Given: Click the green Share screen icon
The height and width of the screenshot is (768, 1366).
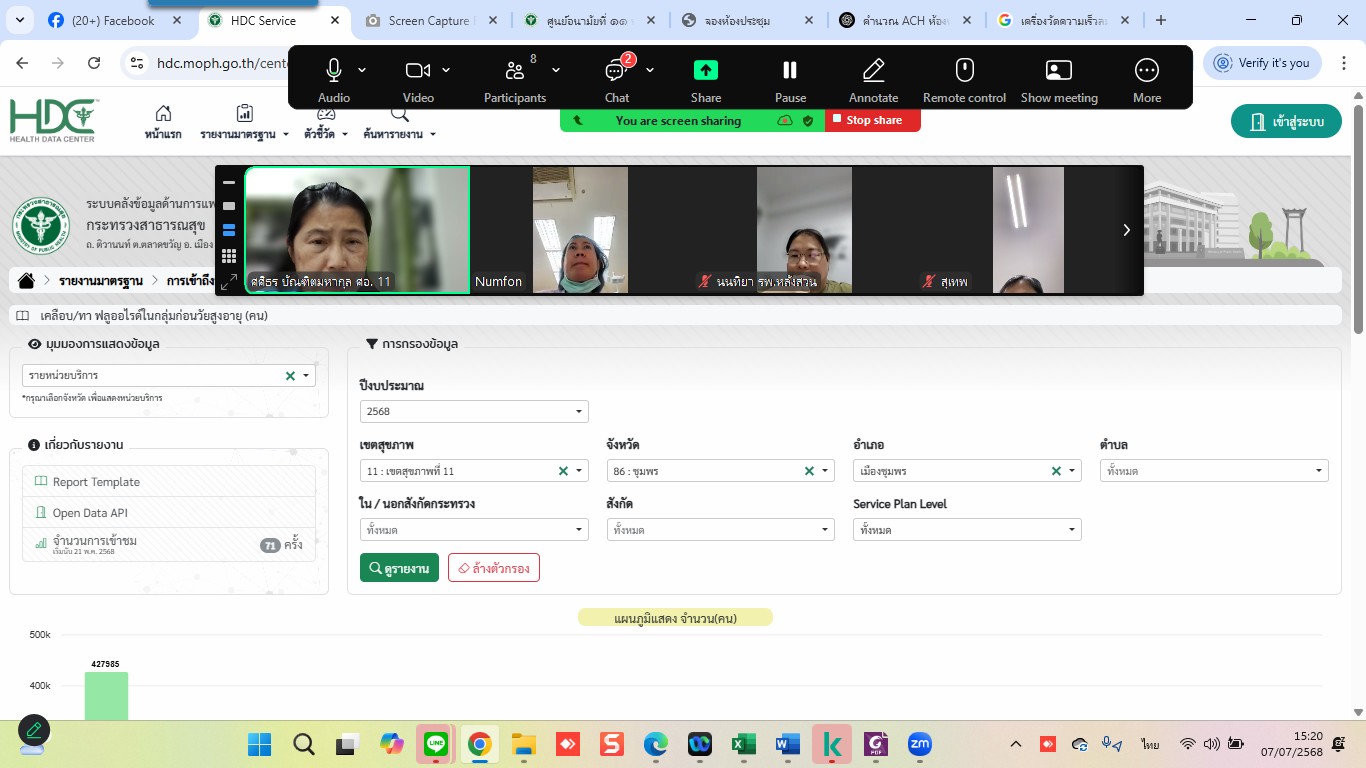Looking at the screenshot, I should (705, 71).
